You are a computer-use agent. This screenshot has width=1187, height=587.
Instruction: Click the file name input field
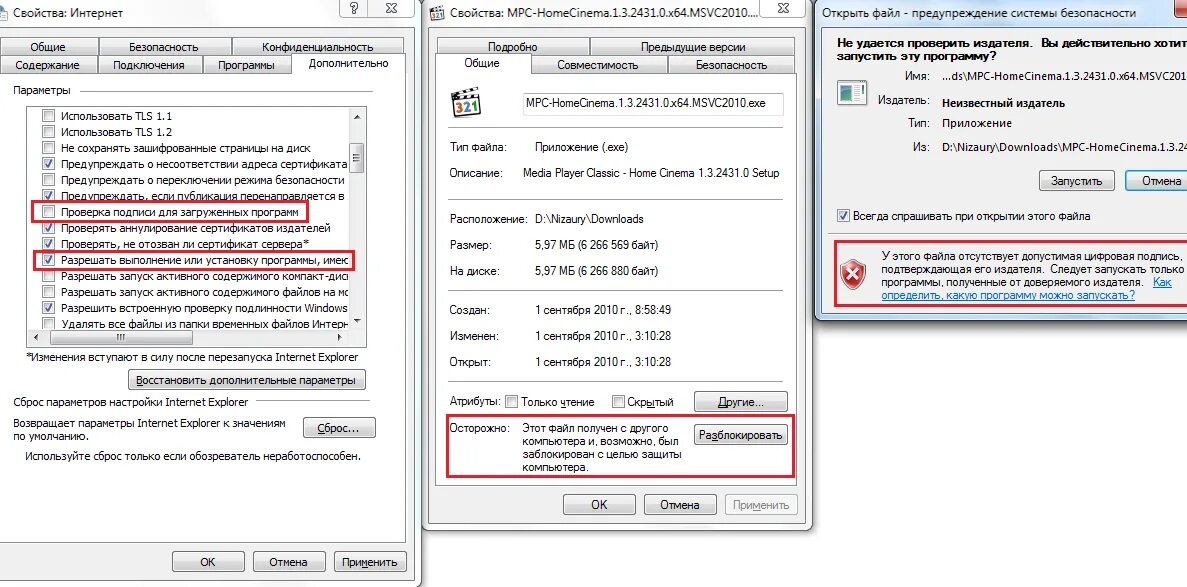tap(653, 104)
